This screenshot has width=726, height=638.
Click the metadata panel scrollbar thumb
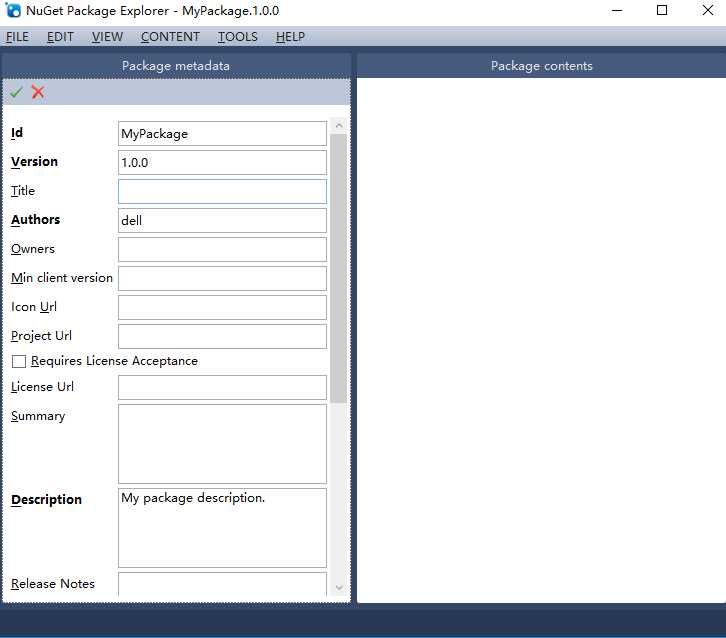point(339,269)
